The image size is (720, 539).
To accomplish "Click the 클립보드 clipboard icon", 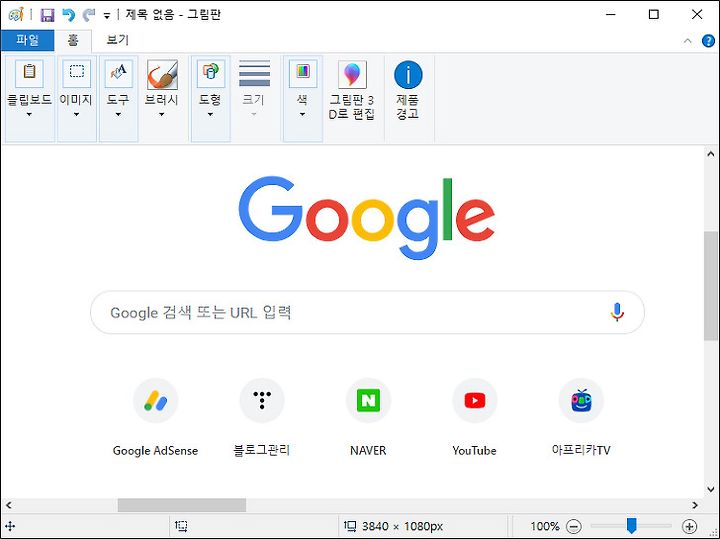I will tap(29, 73).
